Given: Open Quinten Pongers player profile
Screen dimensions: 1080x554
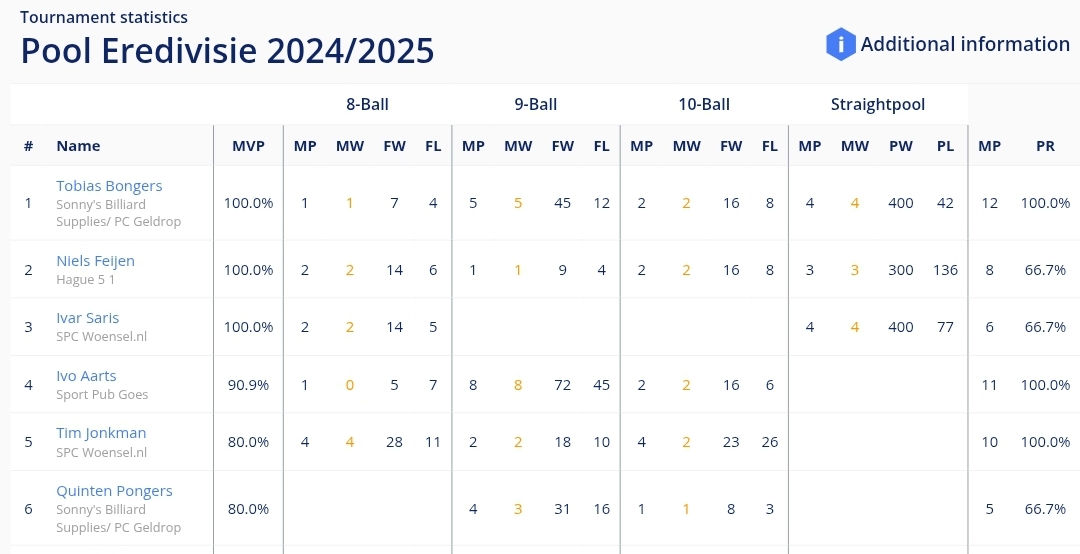Looking at the screenshot, I should (114, 491).
